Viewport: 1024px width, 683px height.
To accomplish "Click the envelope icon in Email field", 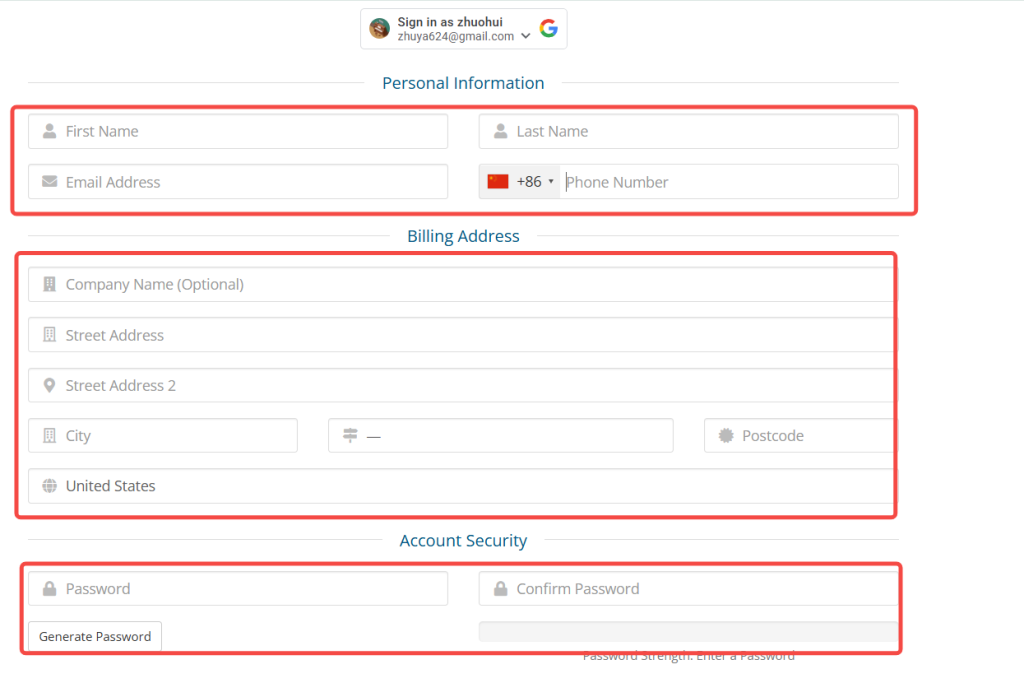I will pyautogui.click(x=49, y=182).
